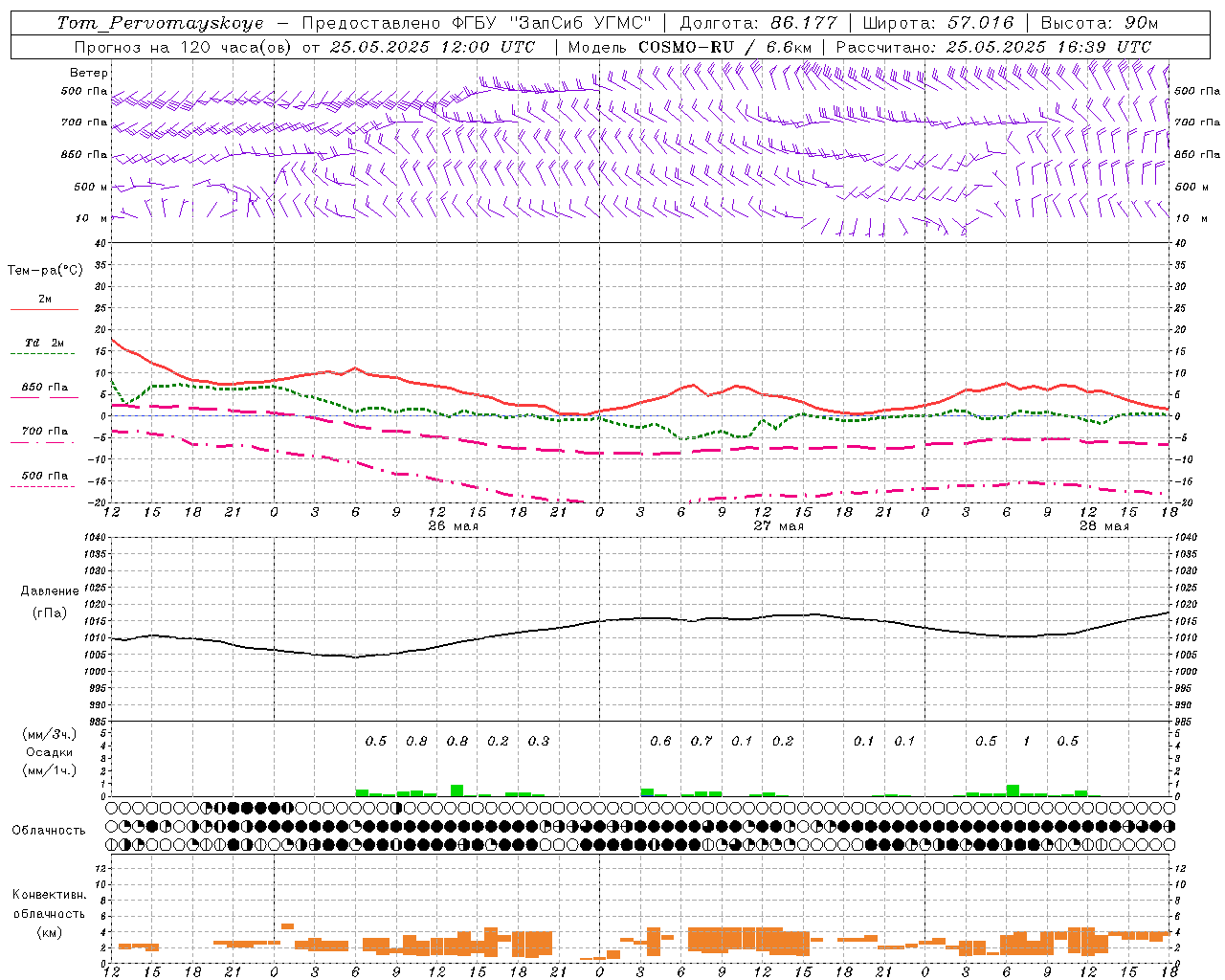
Task: Click the Ветер panel label
Action: pyautogui.click(x=89, y=73)
